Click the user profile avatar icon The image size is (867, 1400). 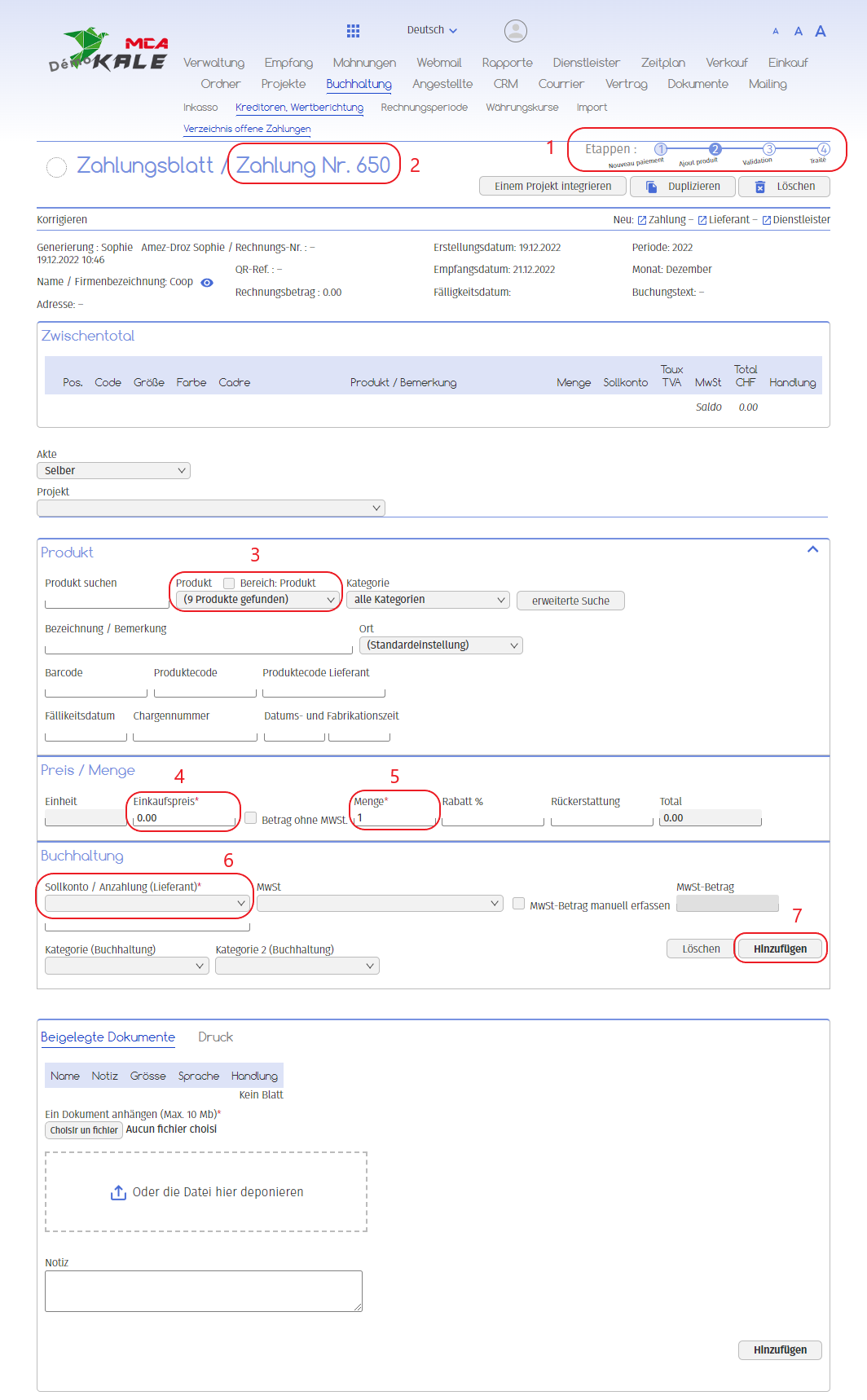tap(515, 31)
